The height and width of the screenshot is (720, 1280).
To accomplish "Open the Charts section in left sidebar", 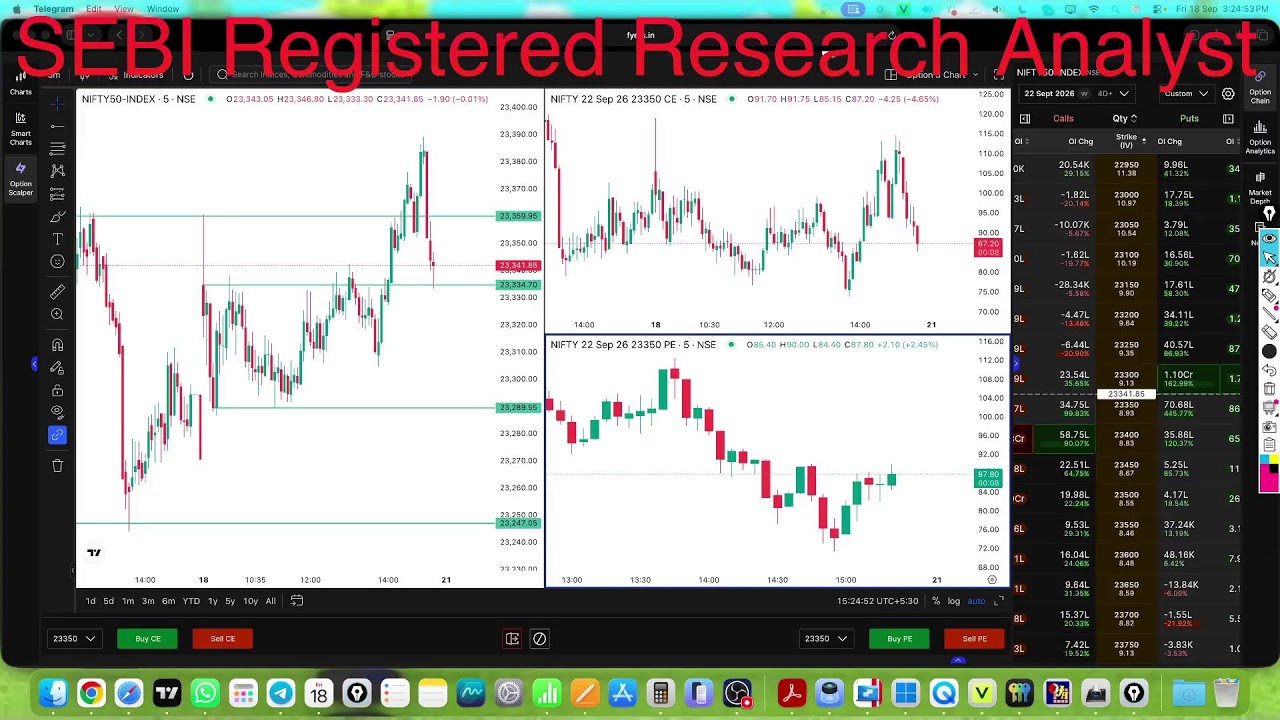I will click(20, 83).
